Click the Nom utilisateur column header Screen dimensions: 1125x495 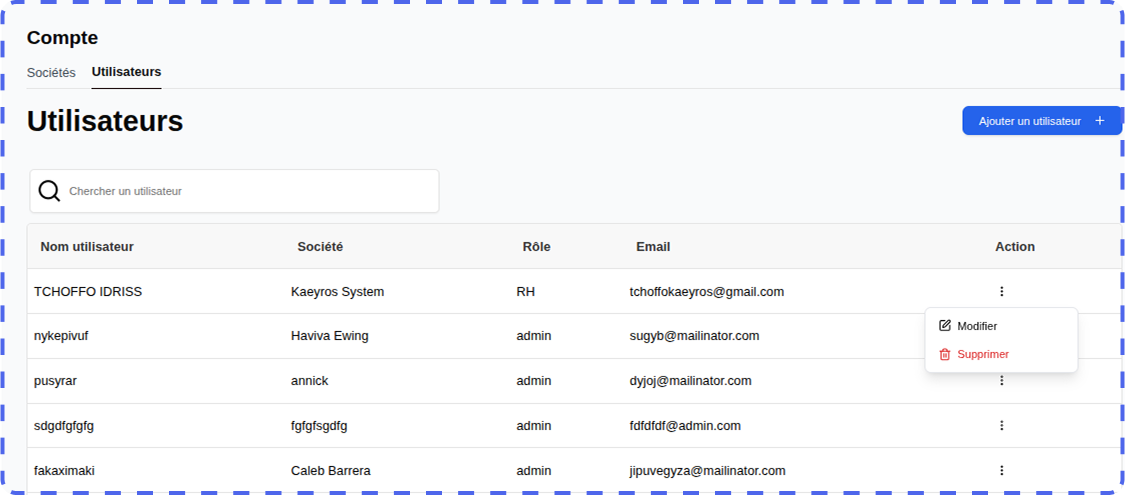[87, 247]
